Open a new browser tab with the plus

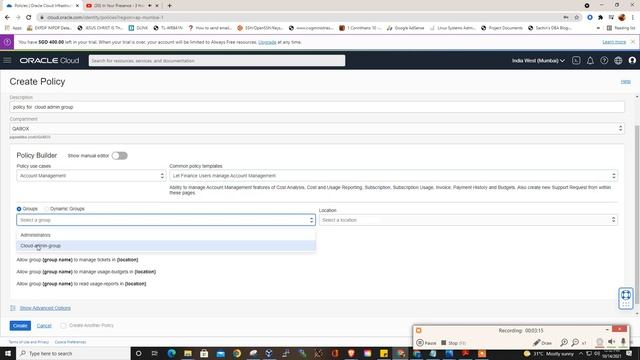click(169, 6)
